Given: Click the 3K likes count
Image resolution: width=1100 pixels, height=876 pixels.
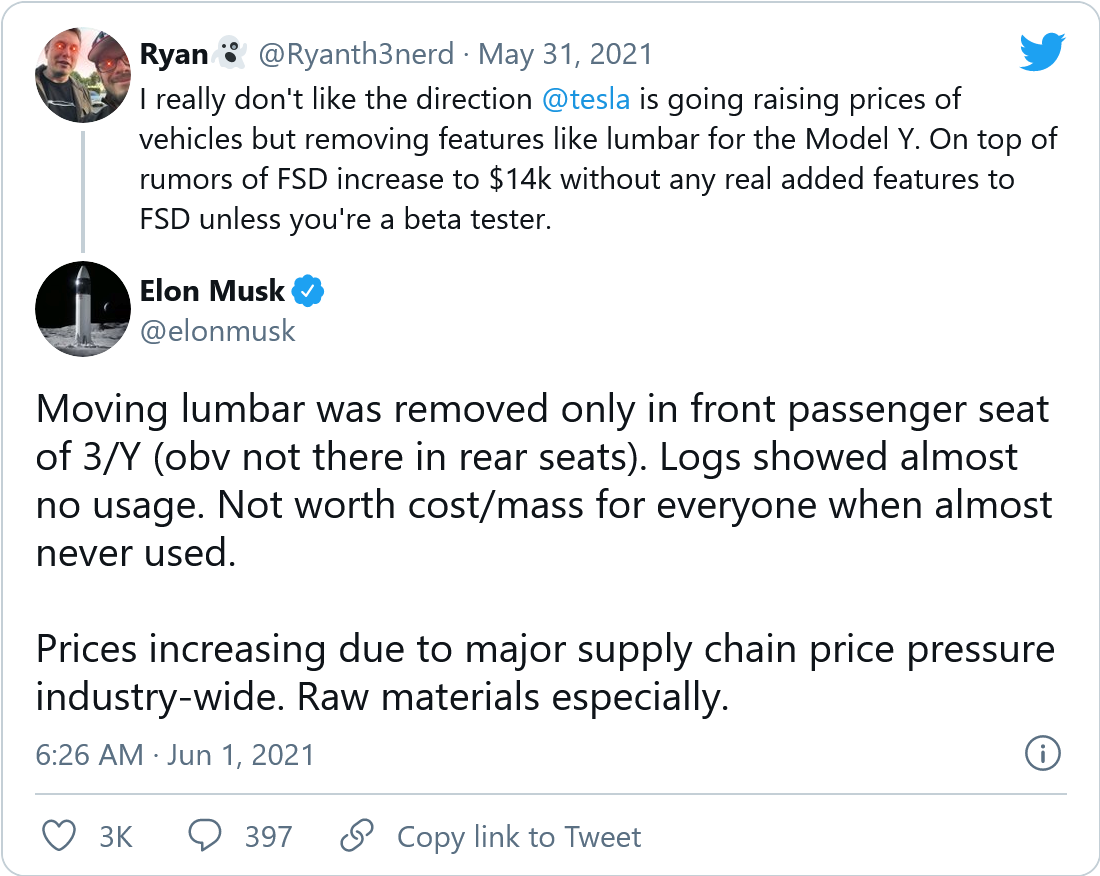Looking at the screenshot, I should (116, 836).
